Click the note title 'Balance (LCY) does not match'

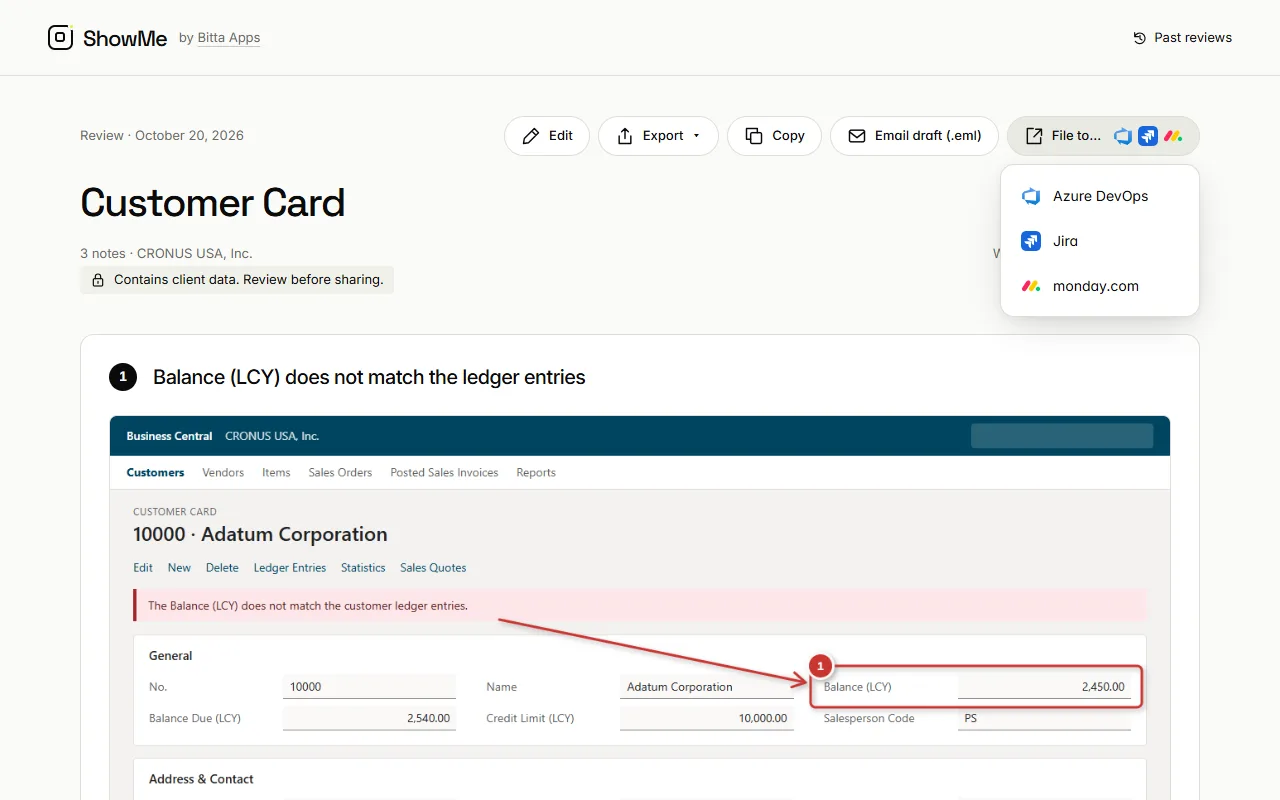pyautogui.click(x=369, y=377)
